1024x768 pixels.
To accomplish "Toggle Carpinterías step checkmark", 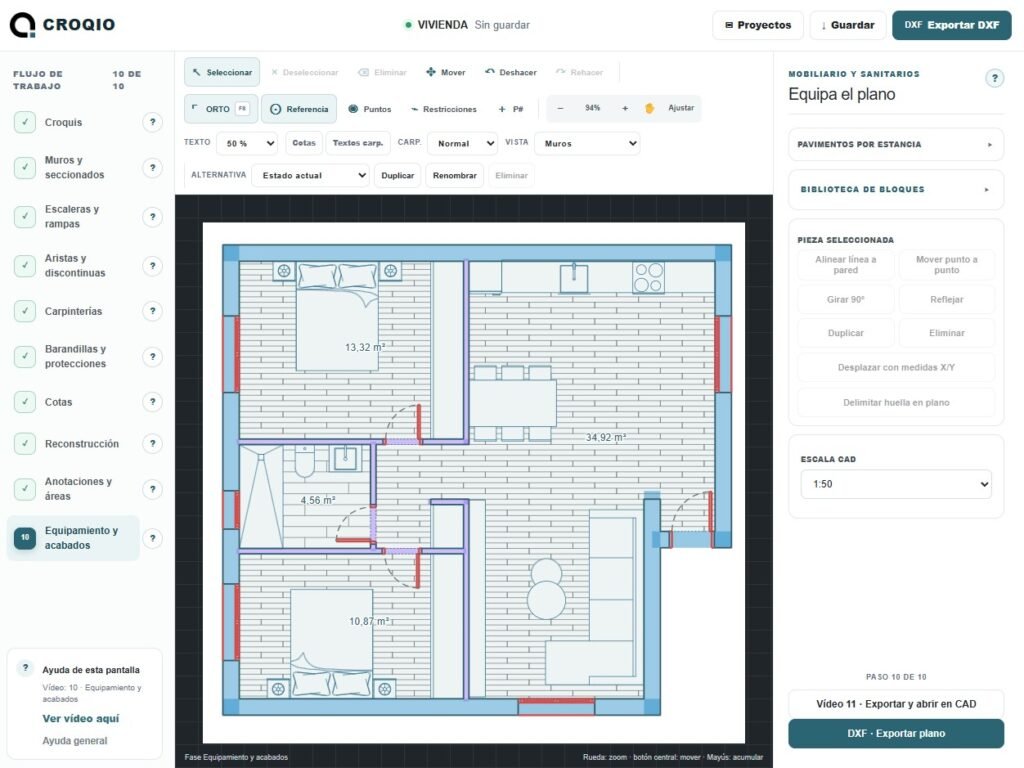I will coord(25,311).
